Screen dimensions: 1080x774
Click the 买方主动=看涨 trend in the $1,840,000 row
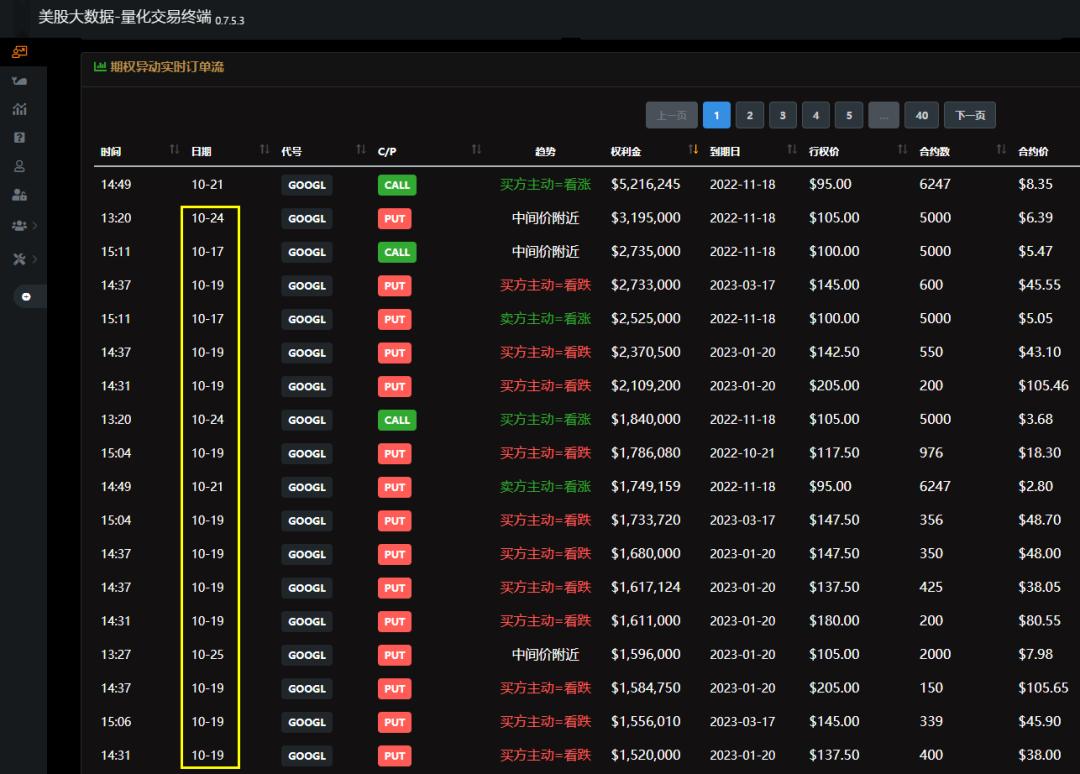[x=546, y=419]
